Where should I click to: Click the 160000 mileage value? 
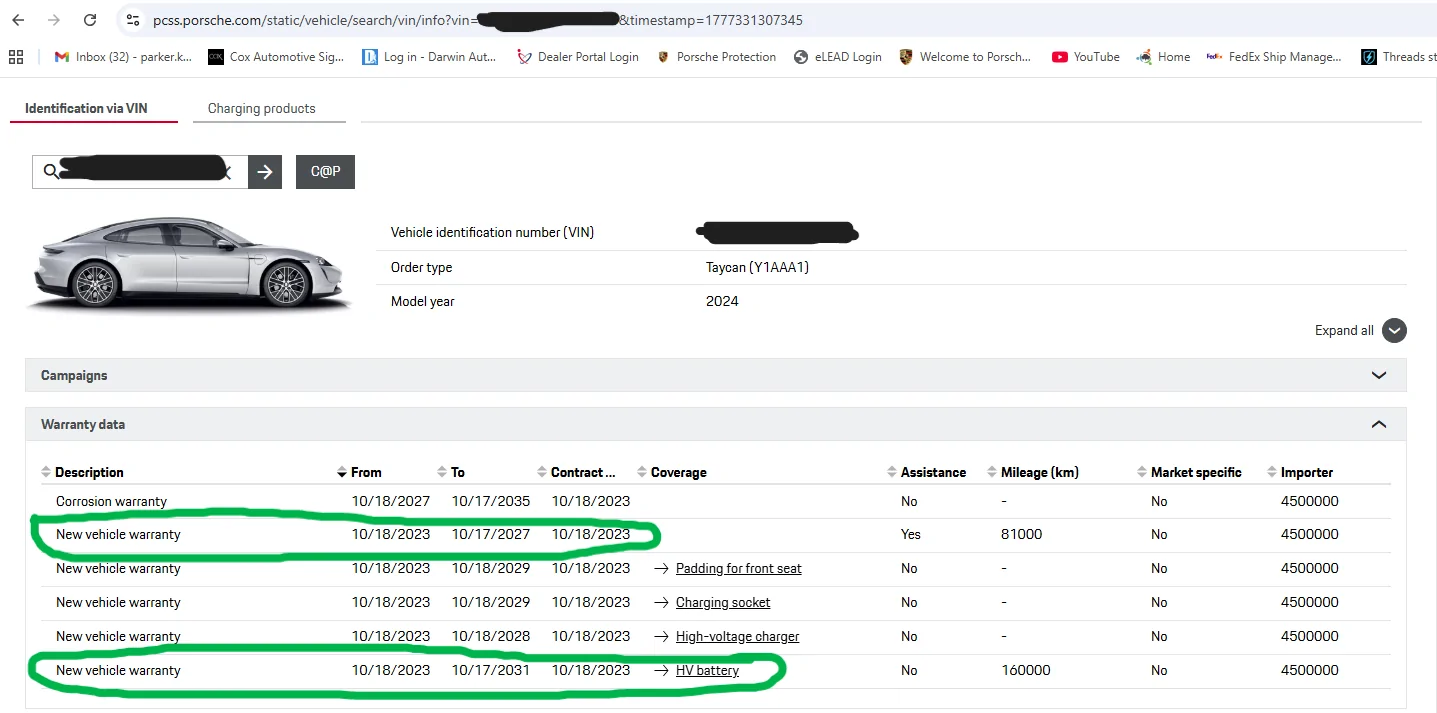click(x=1026, y=671)
